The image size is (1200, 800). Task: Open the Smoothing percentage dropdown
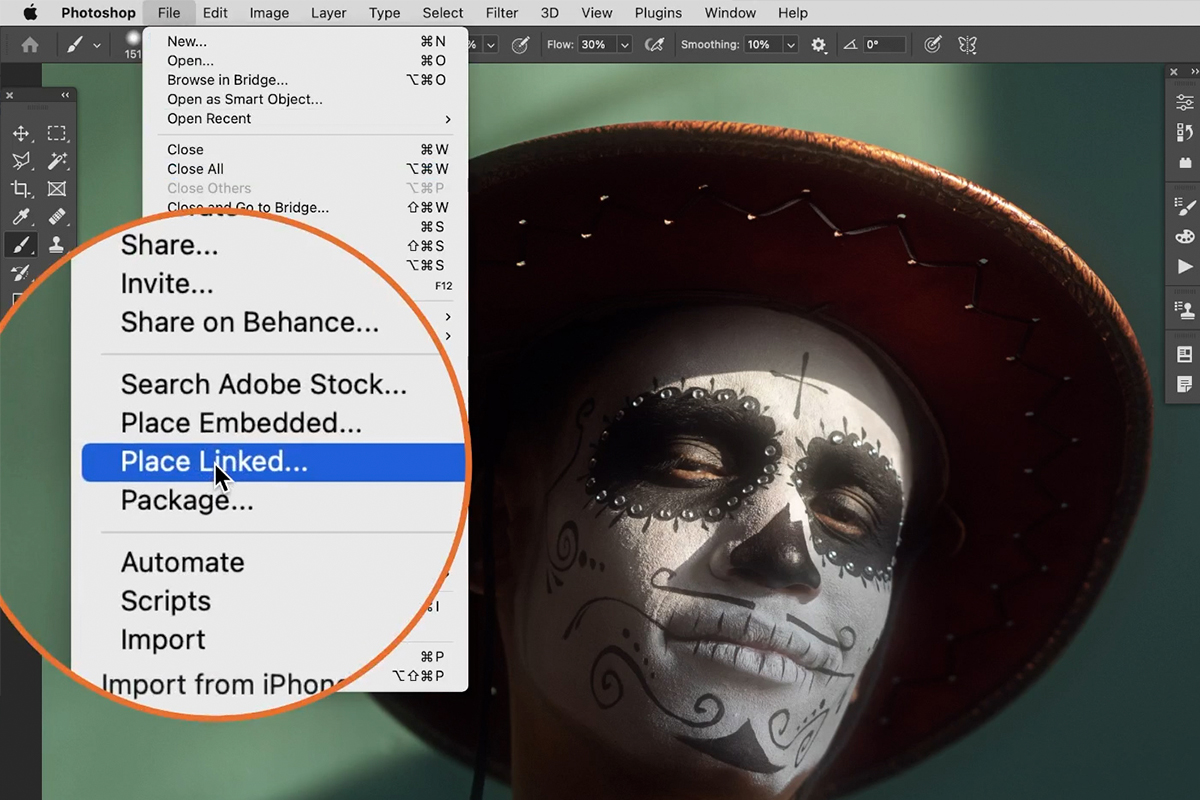click(790, 44)
